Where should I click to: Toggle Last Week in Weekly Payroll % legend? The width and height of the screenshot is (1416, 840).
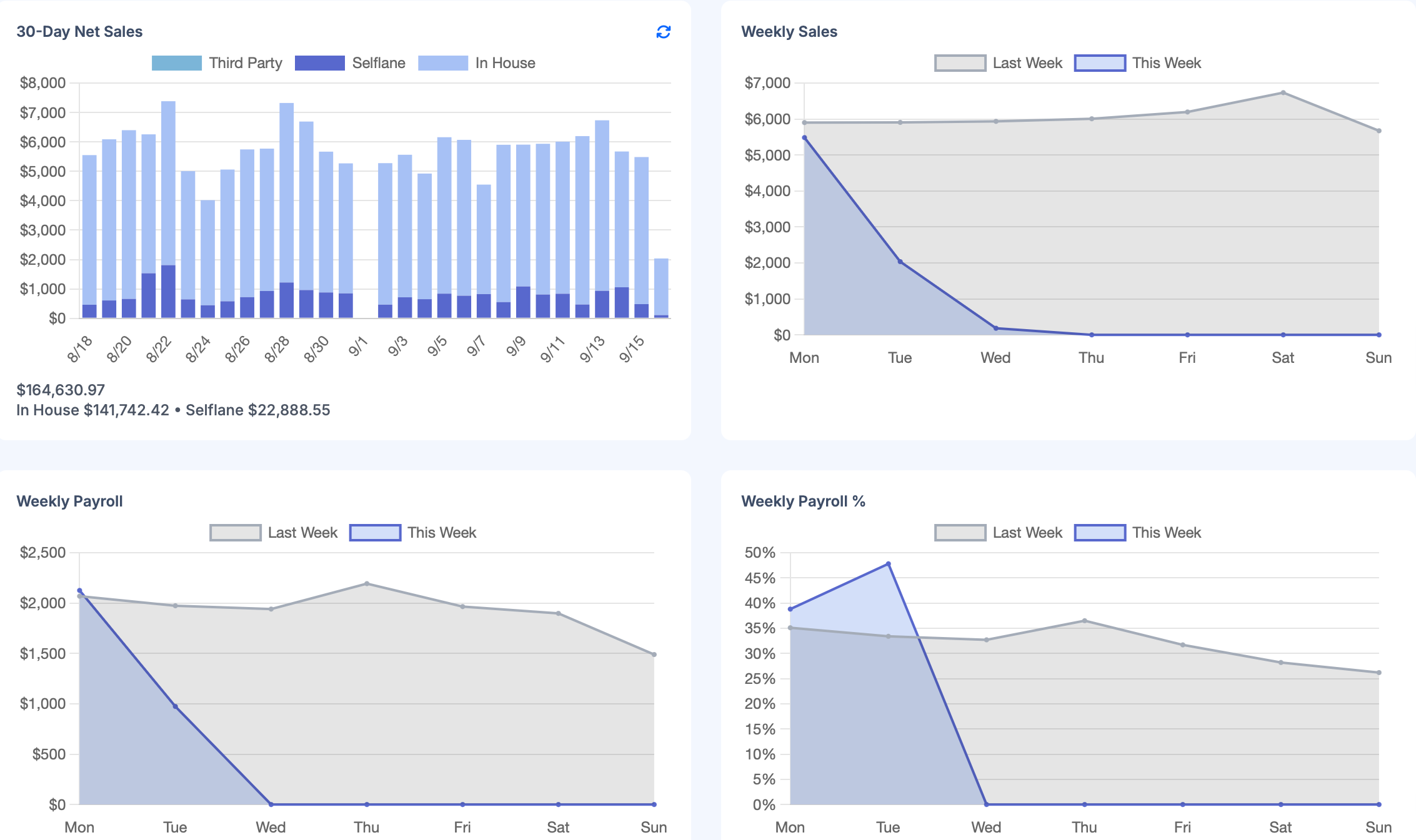(x=960, y=533)
